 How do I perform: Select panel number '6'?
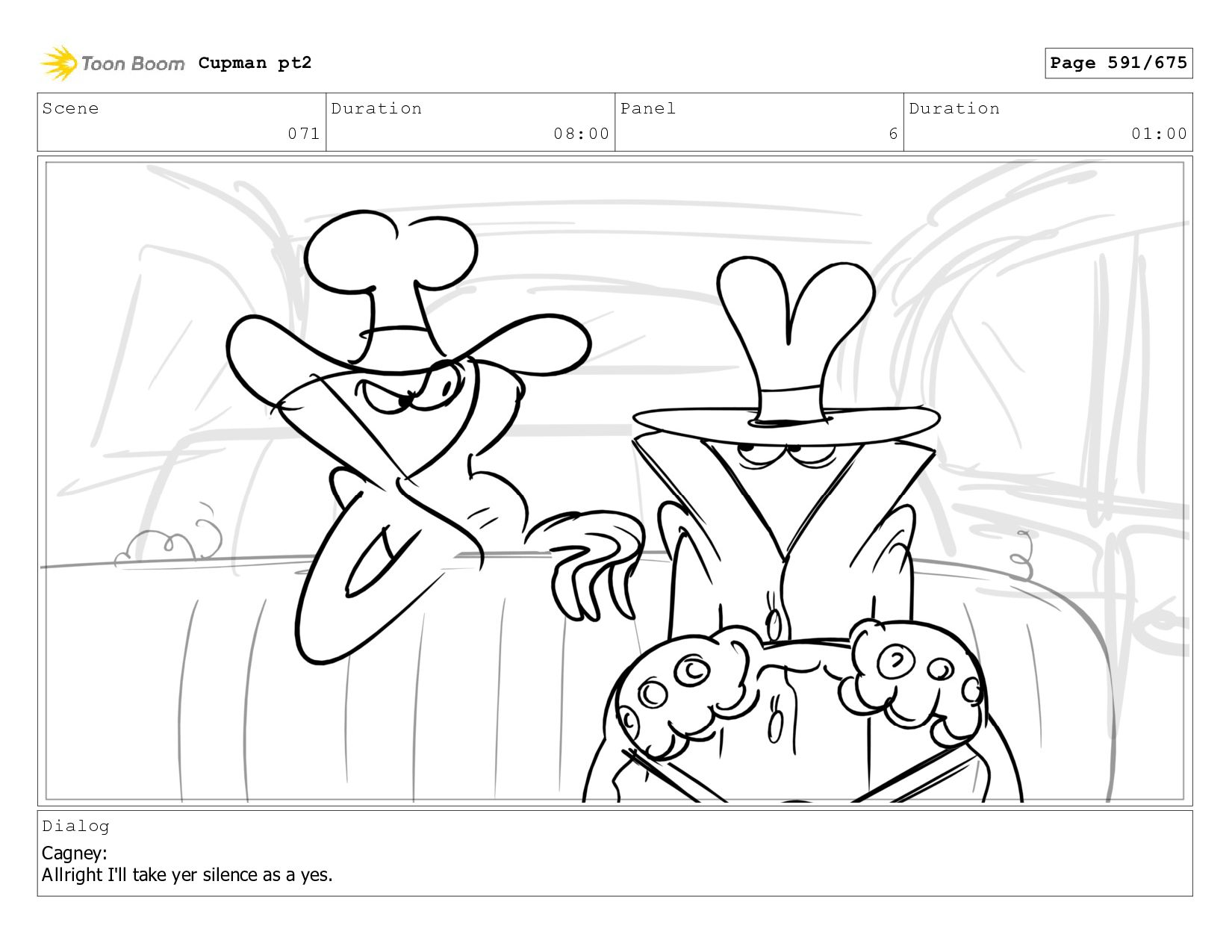pyautogui.click(x=893, y=134)
